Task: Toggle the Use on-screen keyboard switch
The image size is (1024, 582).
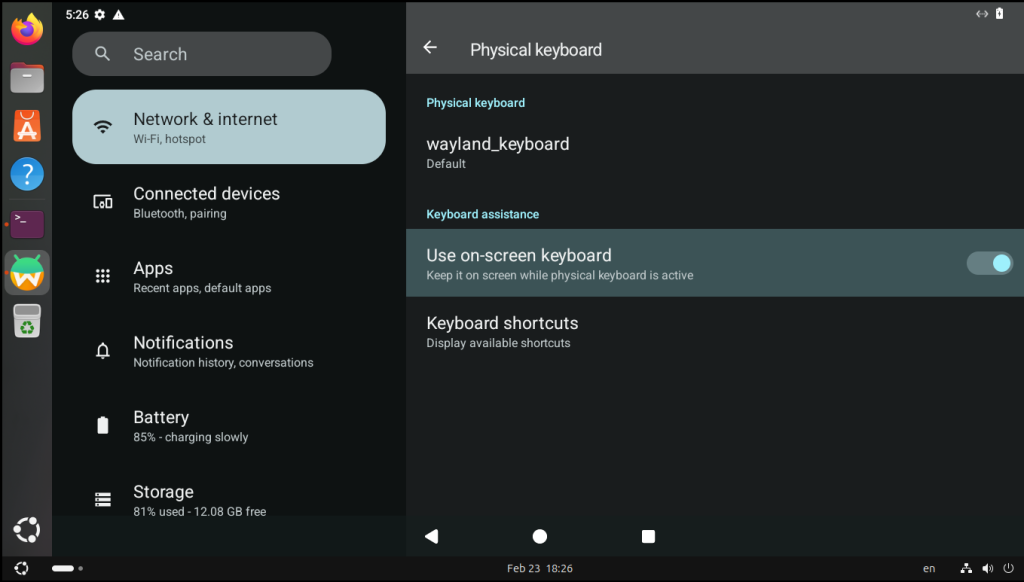Action: [989, 263]
